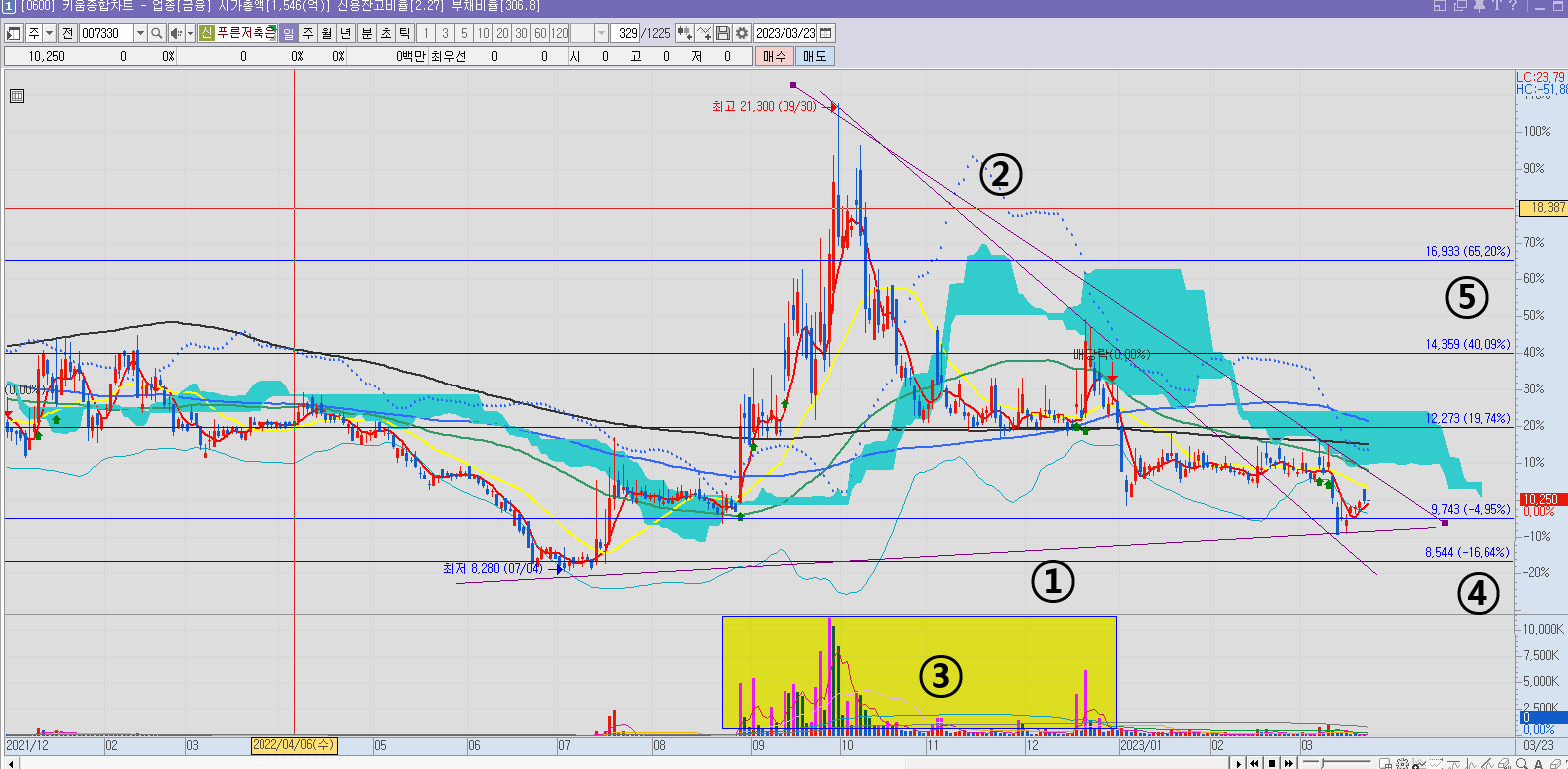Save chart with the floppy disk icon
1568x769 pixels.
coord(723,33)
